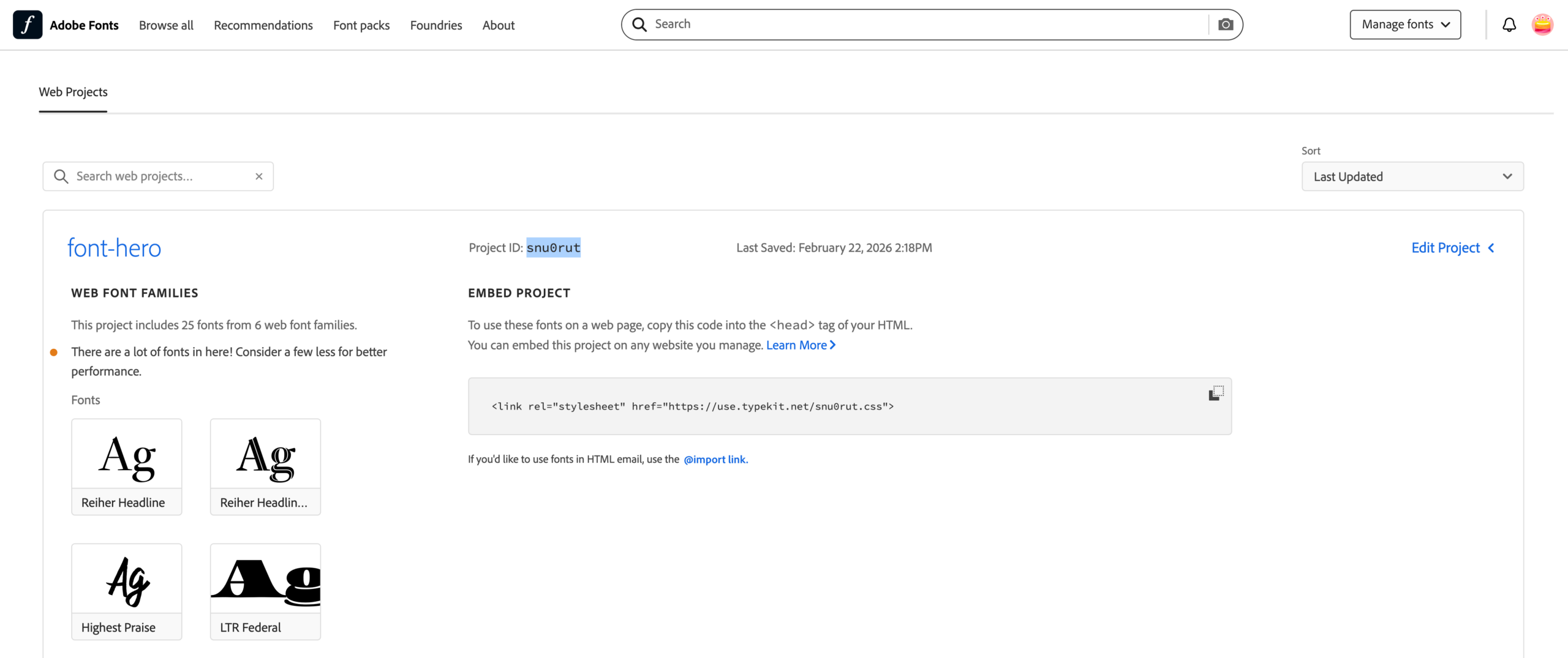The height and width of the screenshot is (658, 1568).
Task: Open visual search camera icon
Action: tap(1226, 24)
